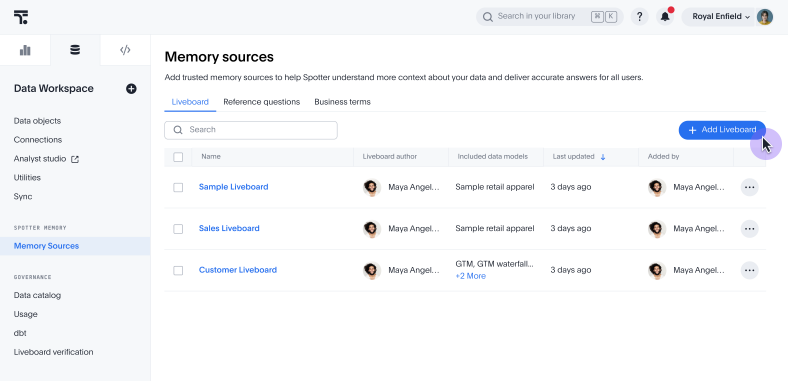Click the plus icon beside Data Workspace
This screenshot has height=381, width=788.
click(x=131, y=89)
